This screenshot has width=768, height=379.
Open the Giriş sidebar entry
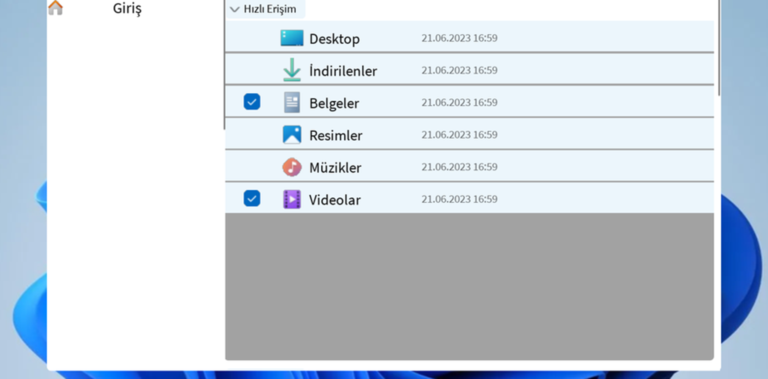pyautogui.click(x=127, y=8)
